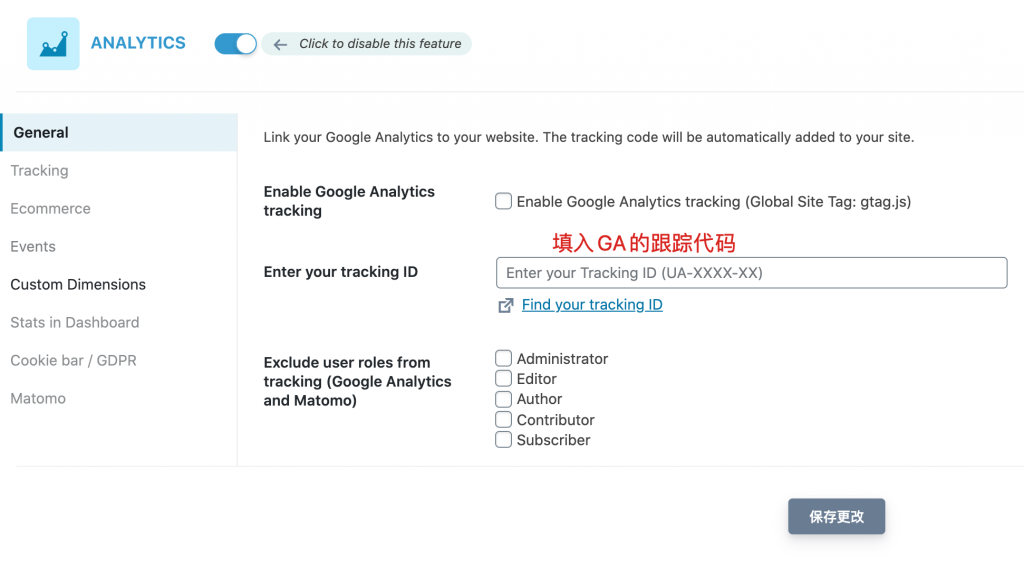Image resolution: width=1024 pixels, height=576 pixels.
Task: Enable Google Analytics tracking checkbox
Action: pyautogui.click(x=504, y=201)
